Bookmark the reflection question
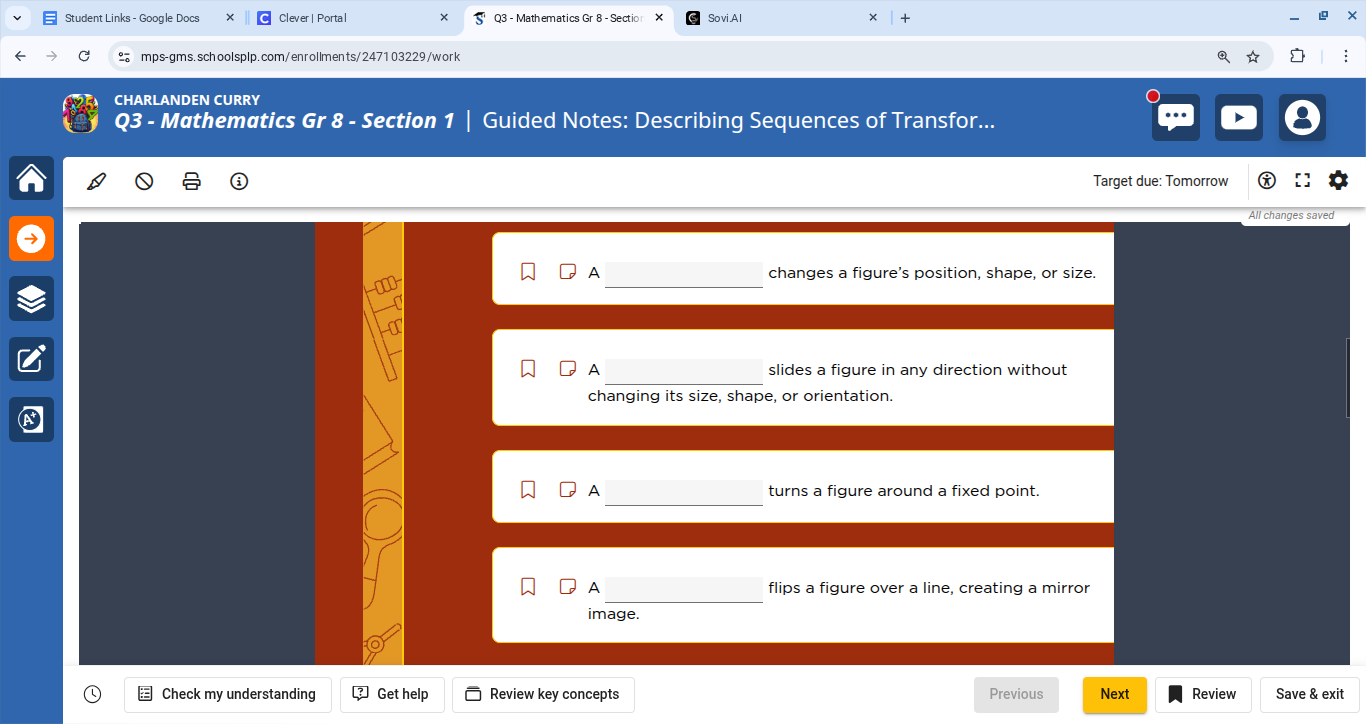This screenshot has width=1366, height=724. [528, 586]
